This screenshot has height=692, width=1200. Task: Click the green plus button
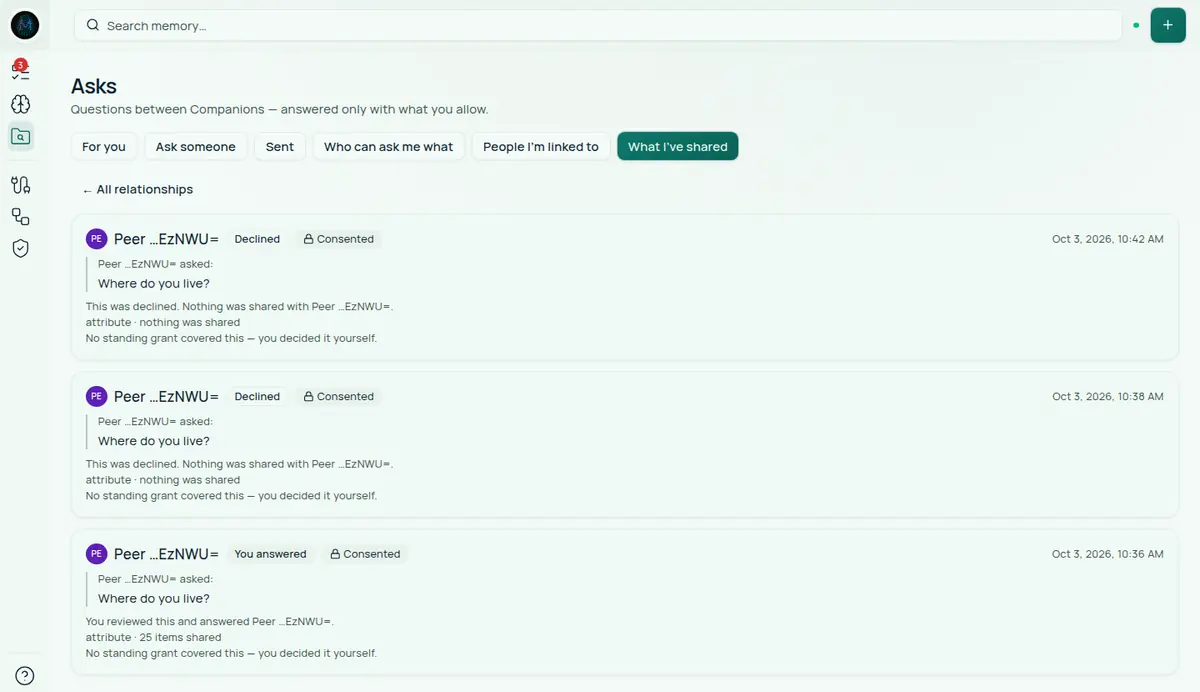[1168, 25]
